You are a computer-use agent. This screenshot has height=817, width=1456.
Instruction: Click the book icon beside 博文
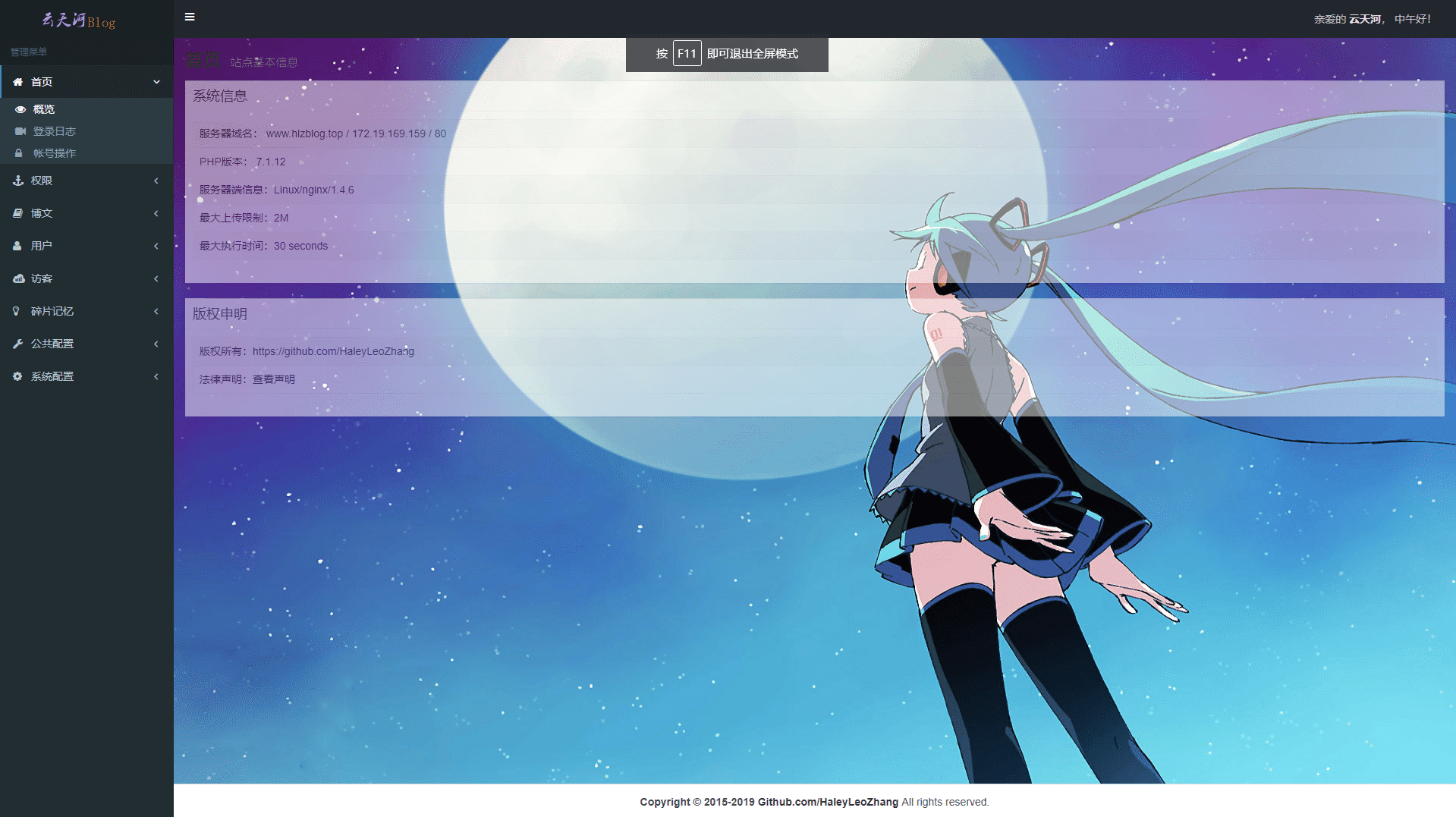click(x=17, y=213)
